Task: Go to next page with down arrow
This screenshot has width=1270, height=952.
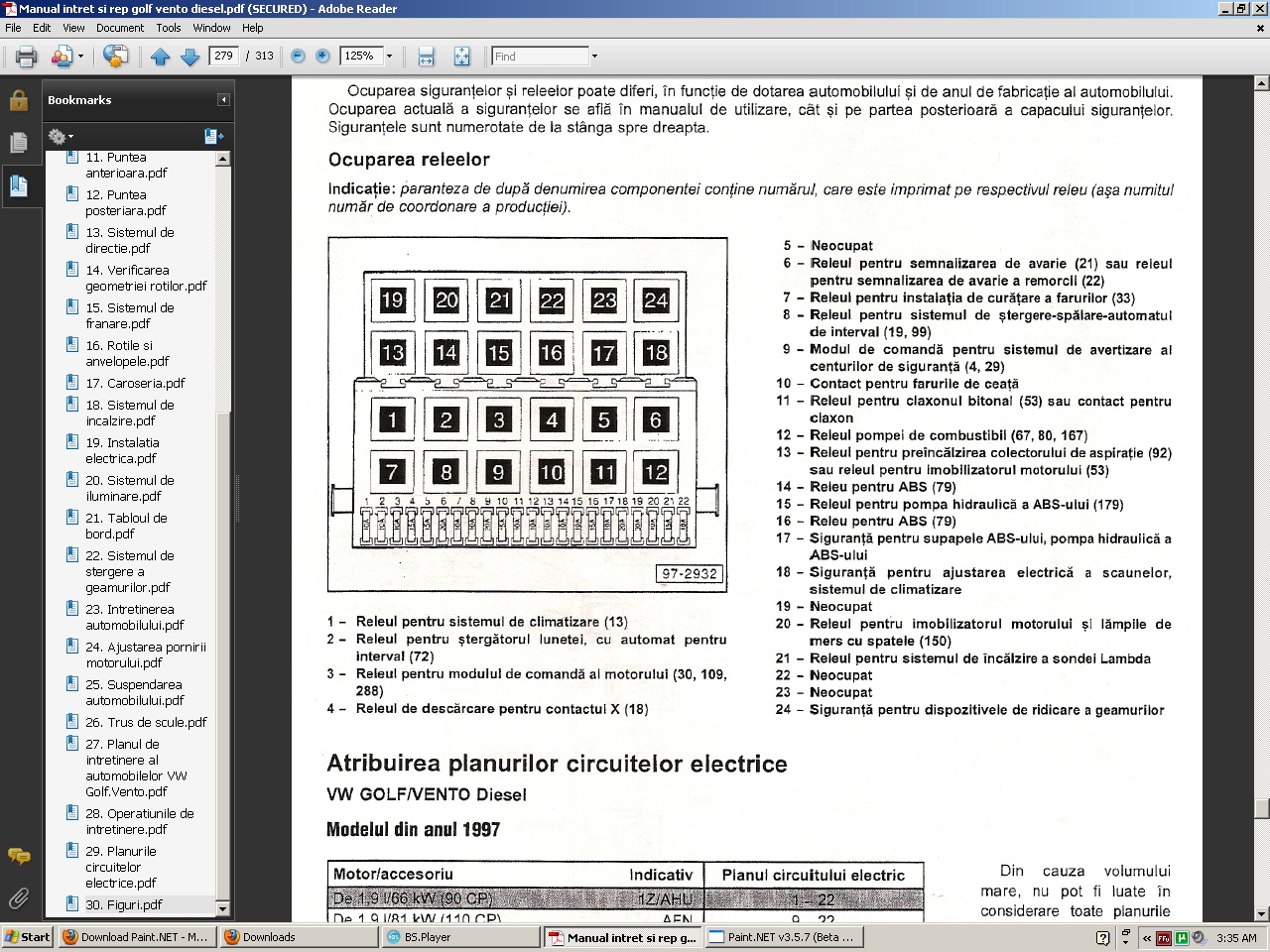Action: click(190, 57)
